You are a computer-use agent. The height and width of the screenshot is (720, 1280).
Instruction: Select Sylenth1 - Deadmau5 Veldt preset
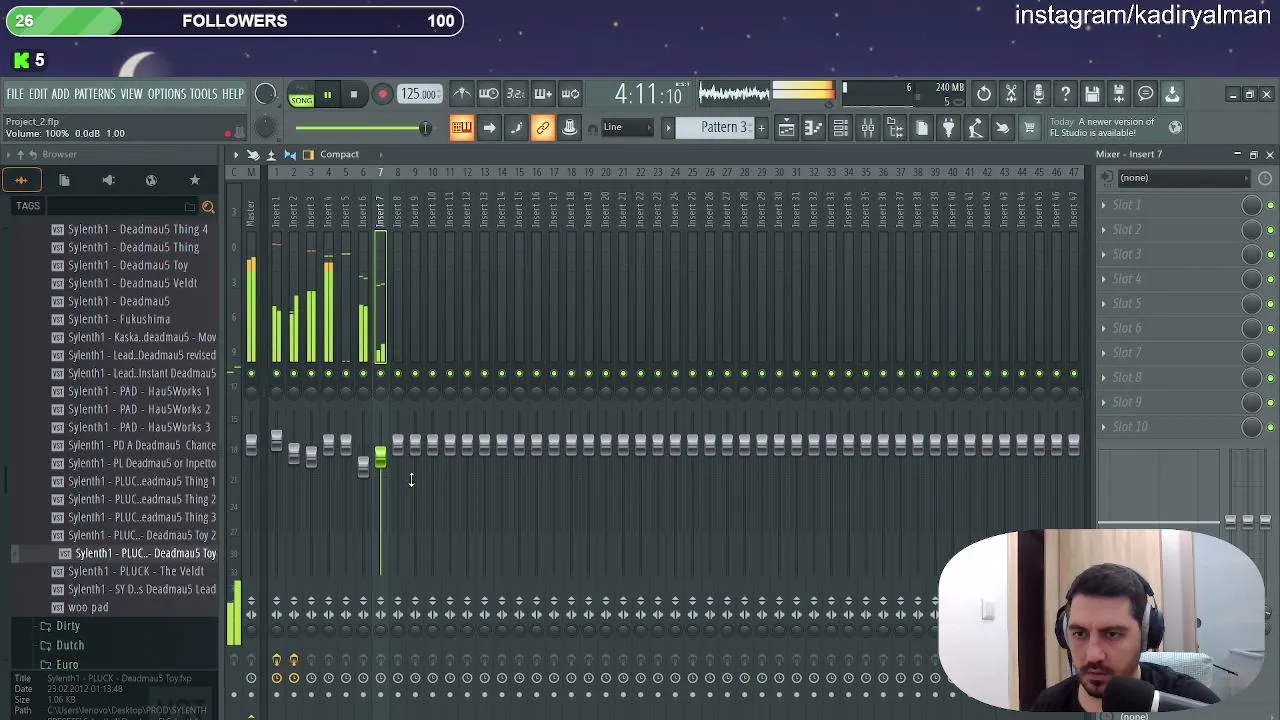click(132, 283)
